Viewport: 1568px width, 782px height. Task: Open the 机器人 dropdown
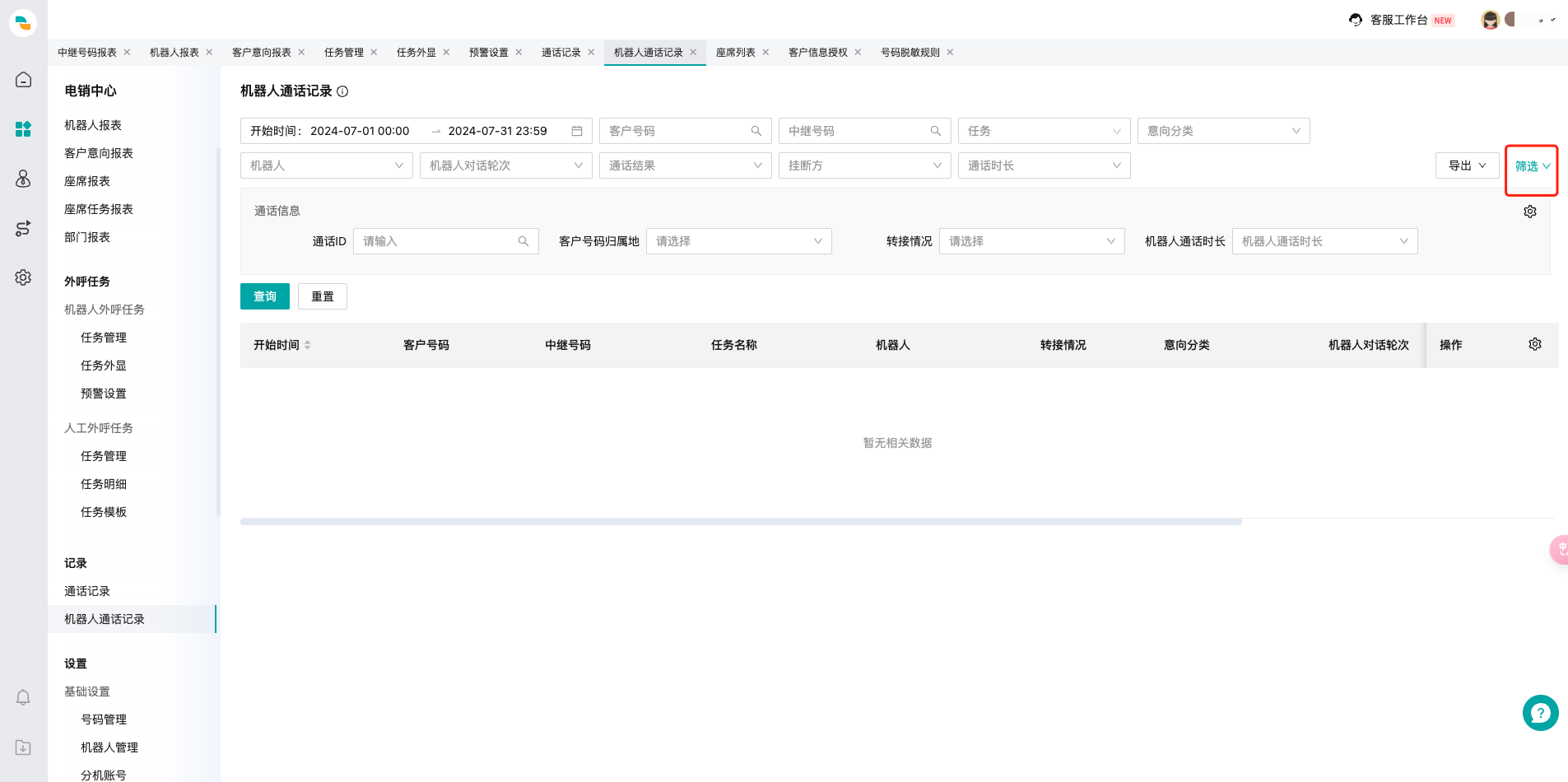327,165
